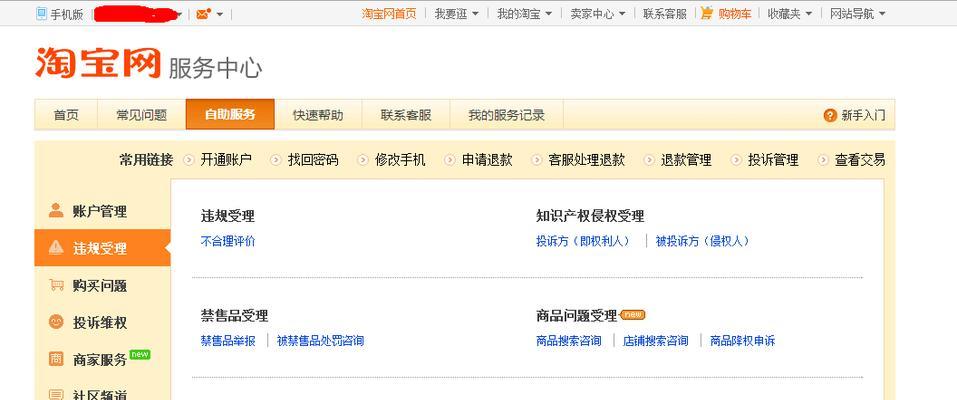The image size is (957, 400).
Task: Open the 客服处理退款 quick link
Action: click(x=587, y=160)
